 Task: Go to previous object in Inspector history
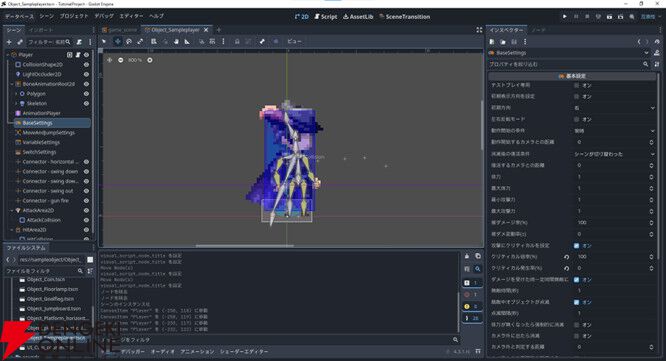tap(639, 42)
